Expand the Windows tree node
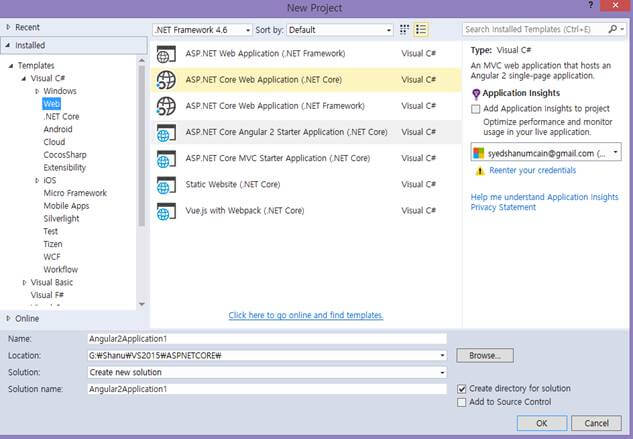Screen dimensions: 633x439 coord(37,91)
